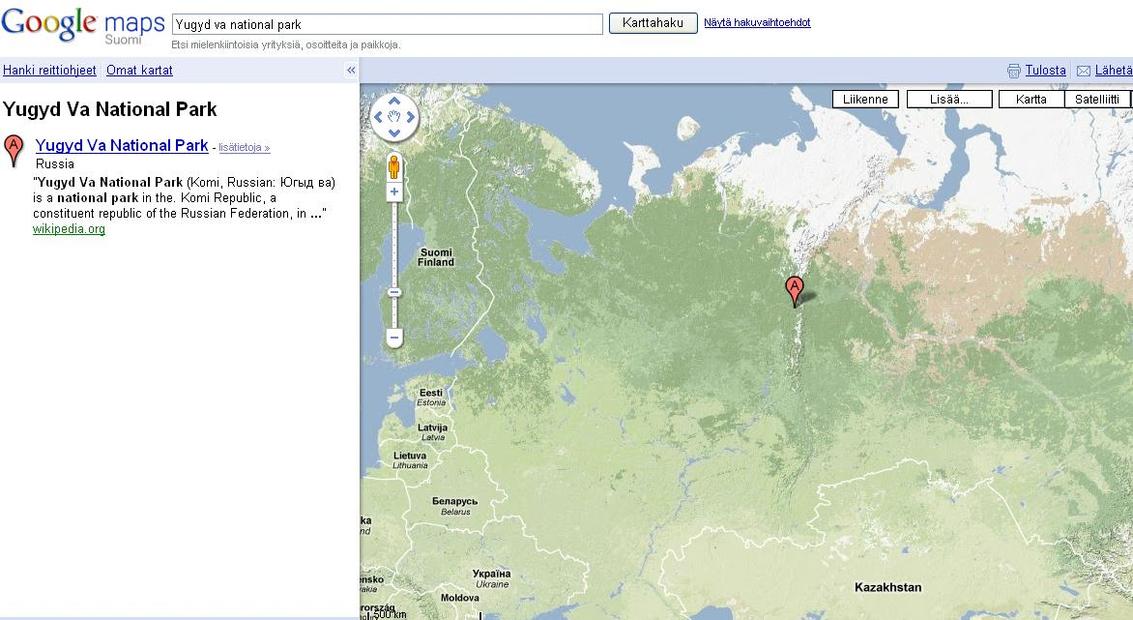Collapse the left results panel
Image resolution: width=1133 pixels, height=620 pixels.
tap(351, 70)
